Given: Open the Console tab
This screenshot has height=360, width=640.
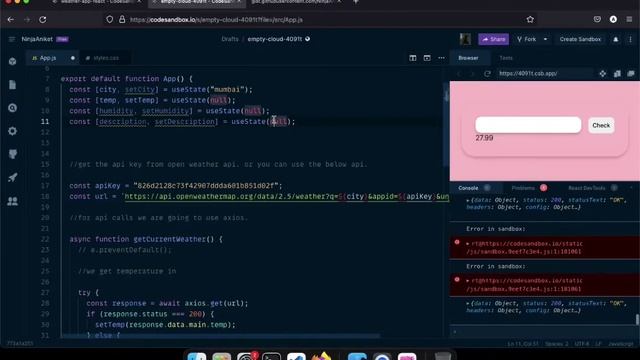Looking at the screenshot, I should point(468,188).
